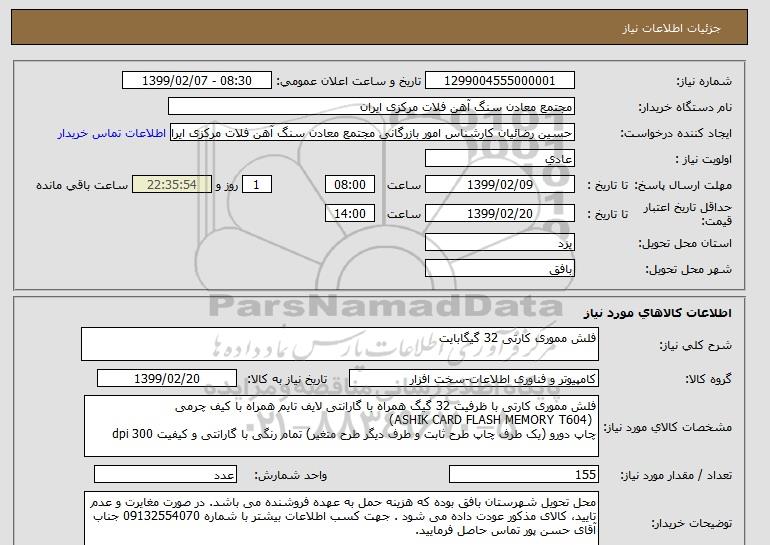This screenshot has width=770, height=545.
Task: Click label مهلت ارسال پاسخ
Action: 683,185
